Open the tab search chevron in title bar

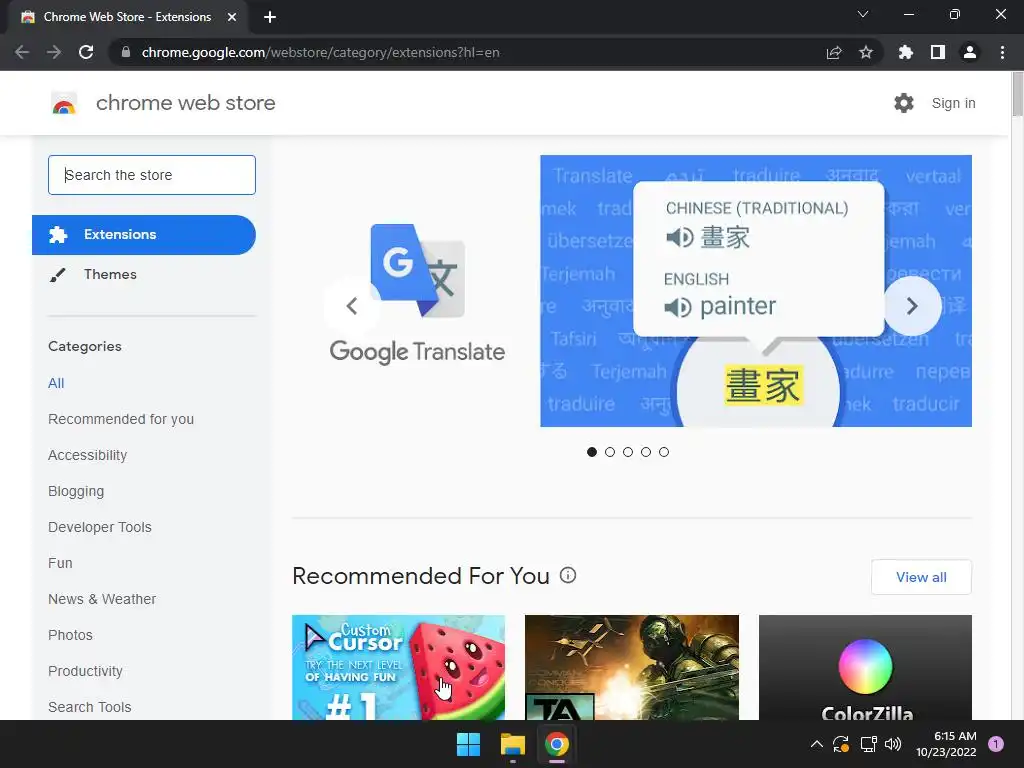[x=863, y=14]
